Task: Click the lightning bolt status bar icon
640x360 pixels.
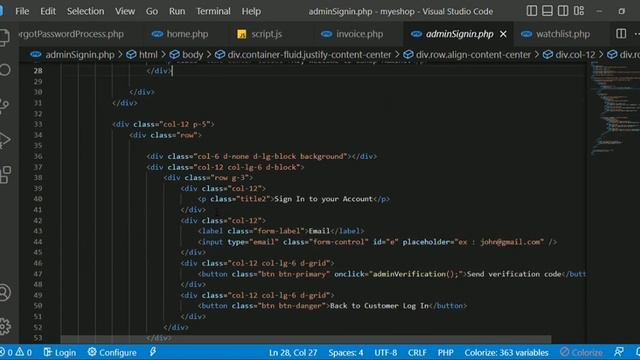Action: 153,352
